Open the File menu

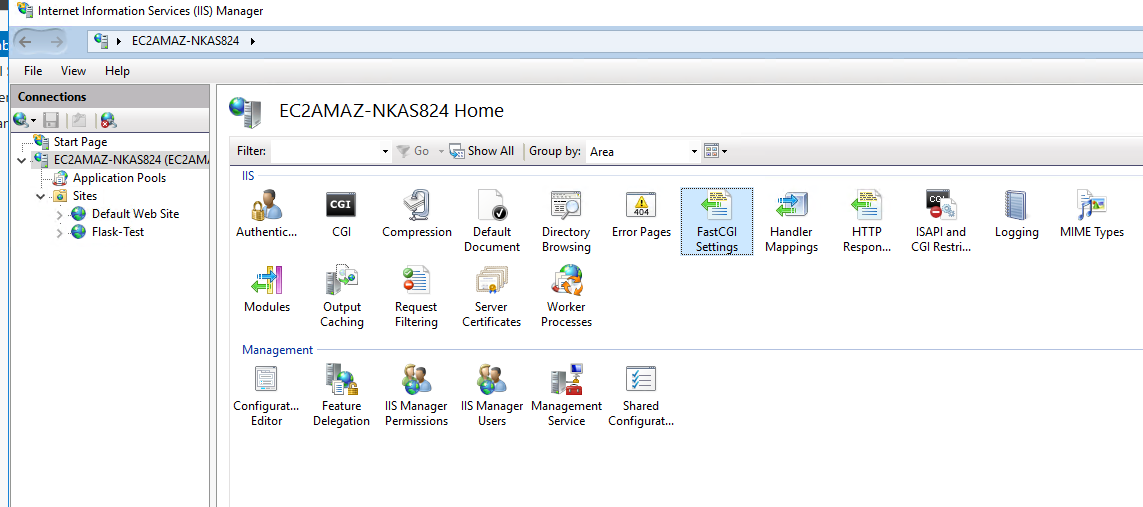point(33,71)
